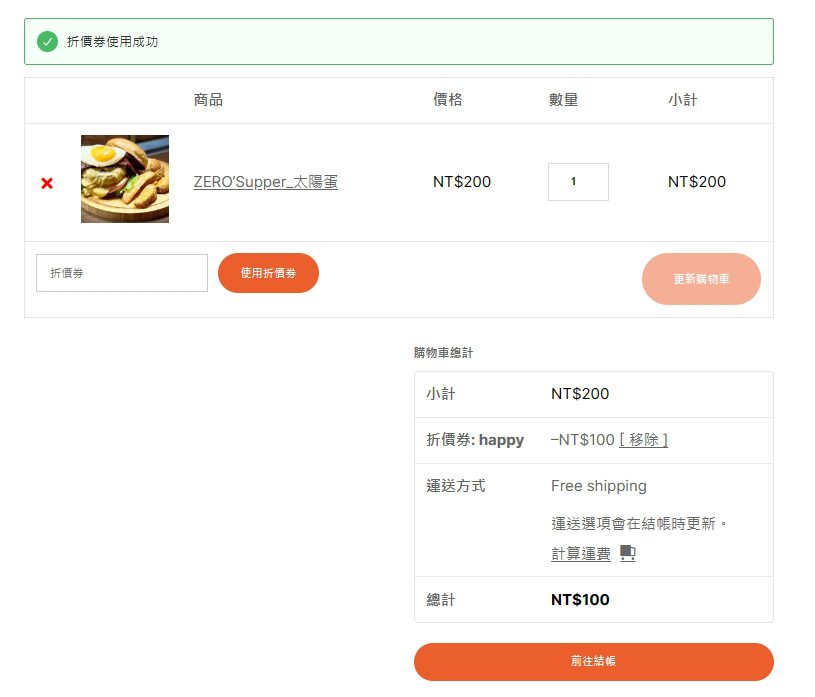The image size is (815, 697).
Task: Open the burger product thumbnail
Action: point(125,179)
